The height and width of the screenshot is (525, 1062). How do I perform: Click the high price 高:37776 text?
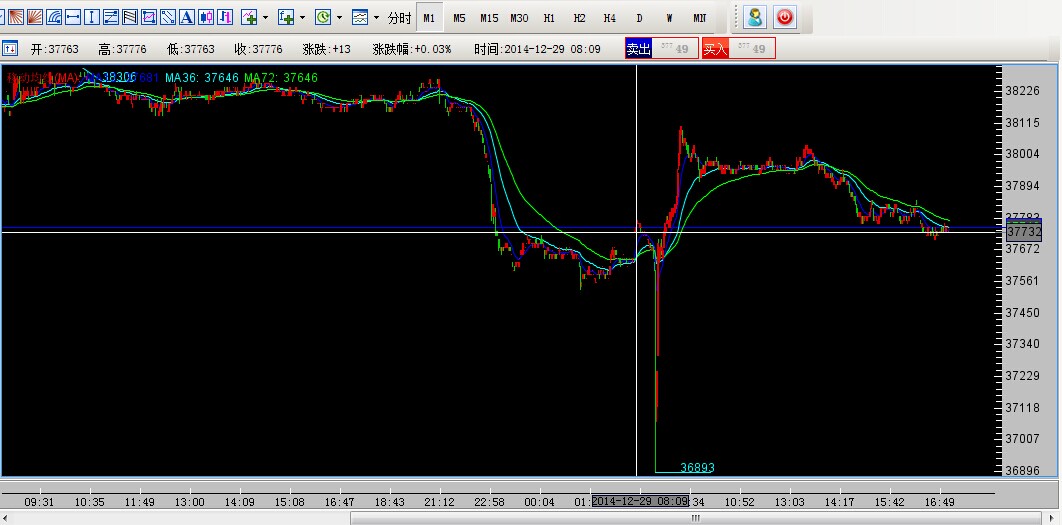pos(122,49)
